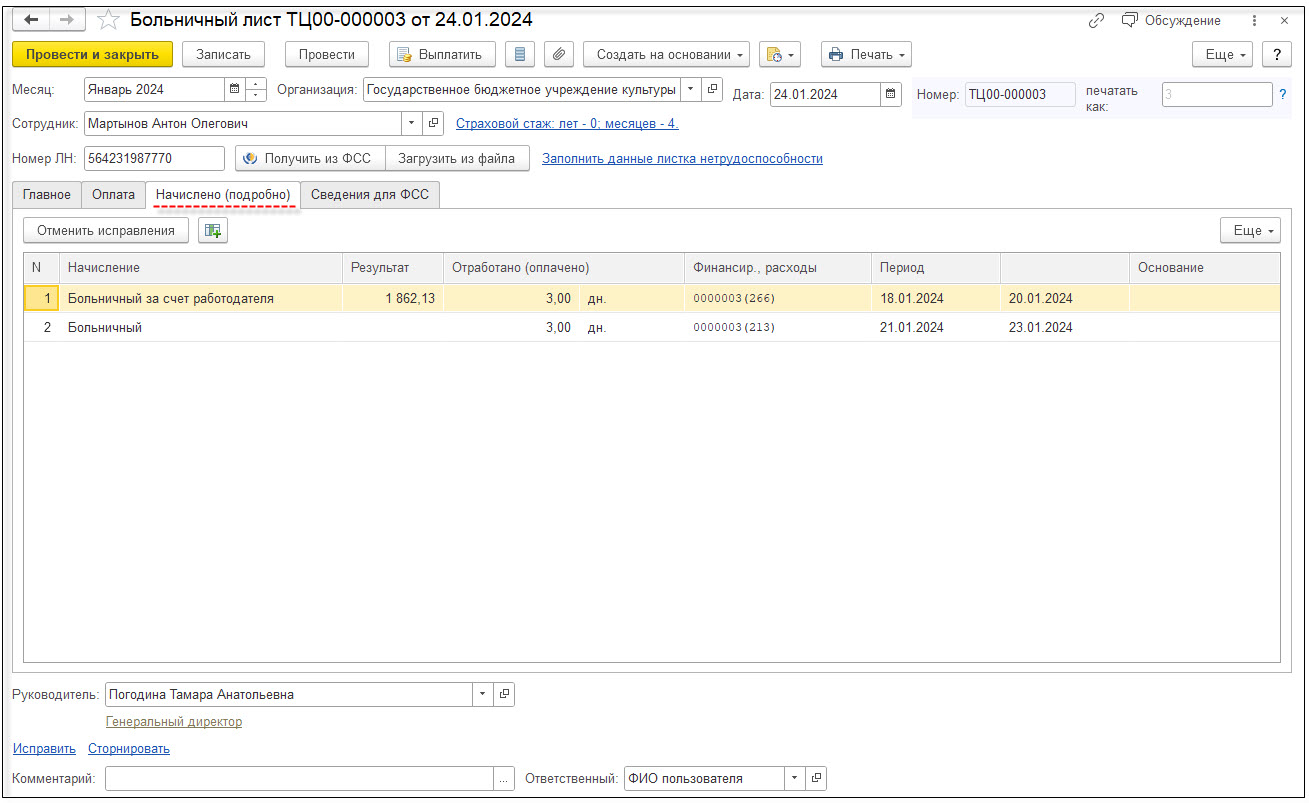The image size is (1309, 803).
Task: Open the Дата calendar picker
Action: 891,95
